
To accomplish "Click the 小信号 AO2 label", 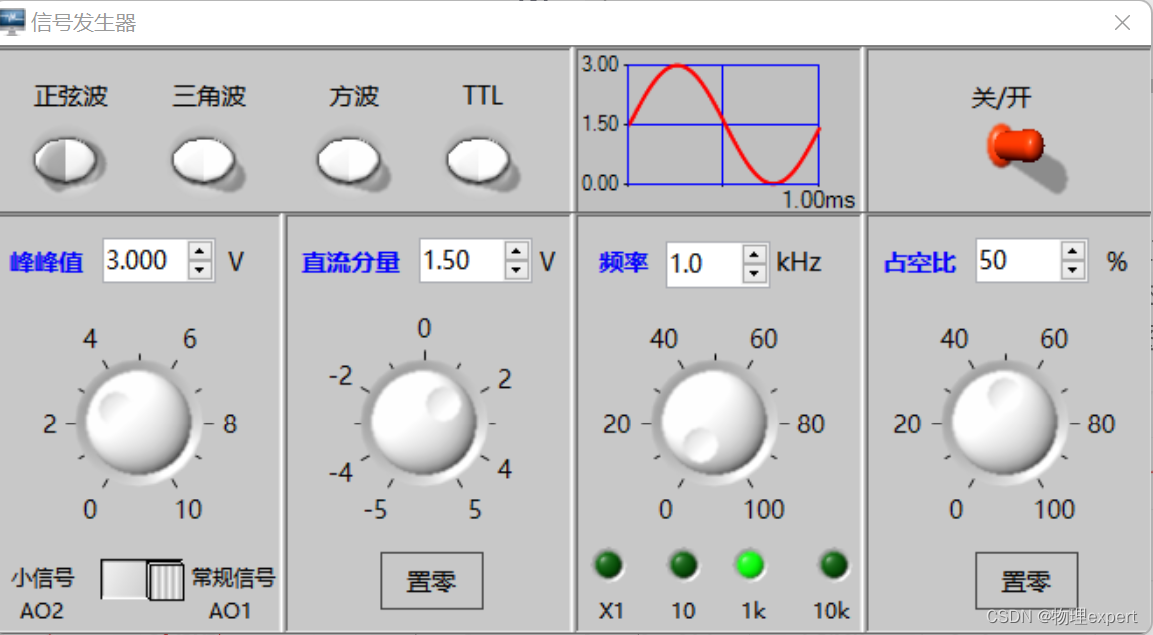I will point(43,594).
